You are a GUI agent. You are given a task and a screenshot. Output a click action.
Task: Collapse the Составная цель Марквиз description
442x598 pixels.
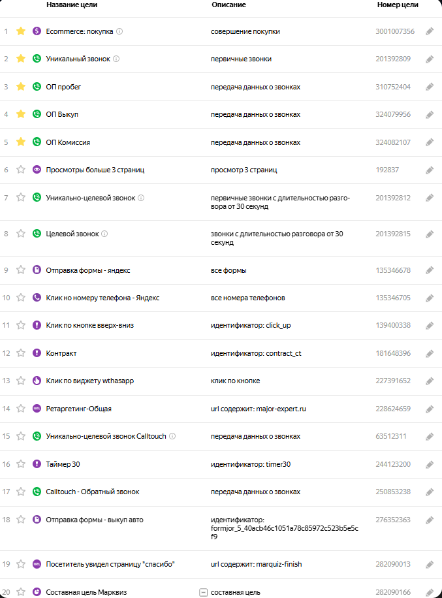click(203, 592)
